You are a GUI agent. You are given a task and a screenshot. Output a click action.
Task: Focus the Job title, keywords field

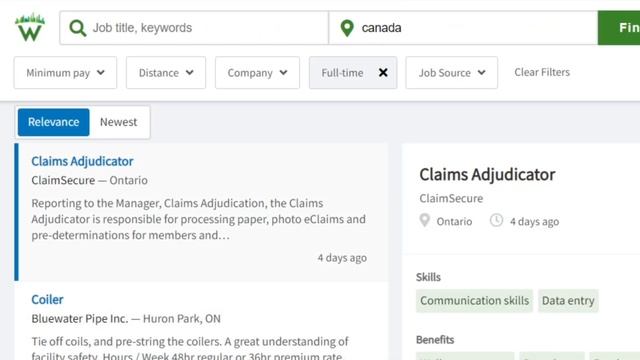coord(194,28)
